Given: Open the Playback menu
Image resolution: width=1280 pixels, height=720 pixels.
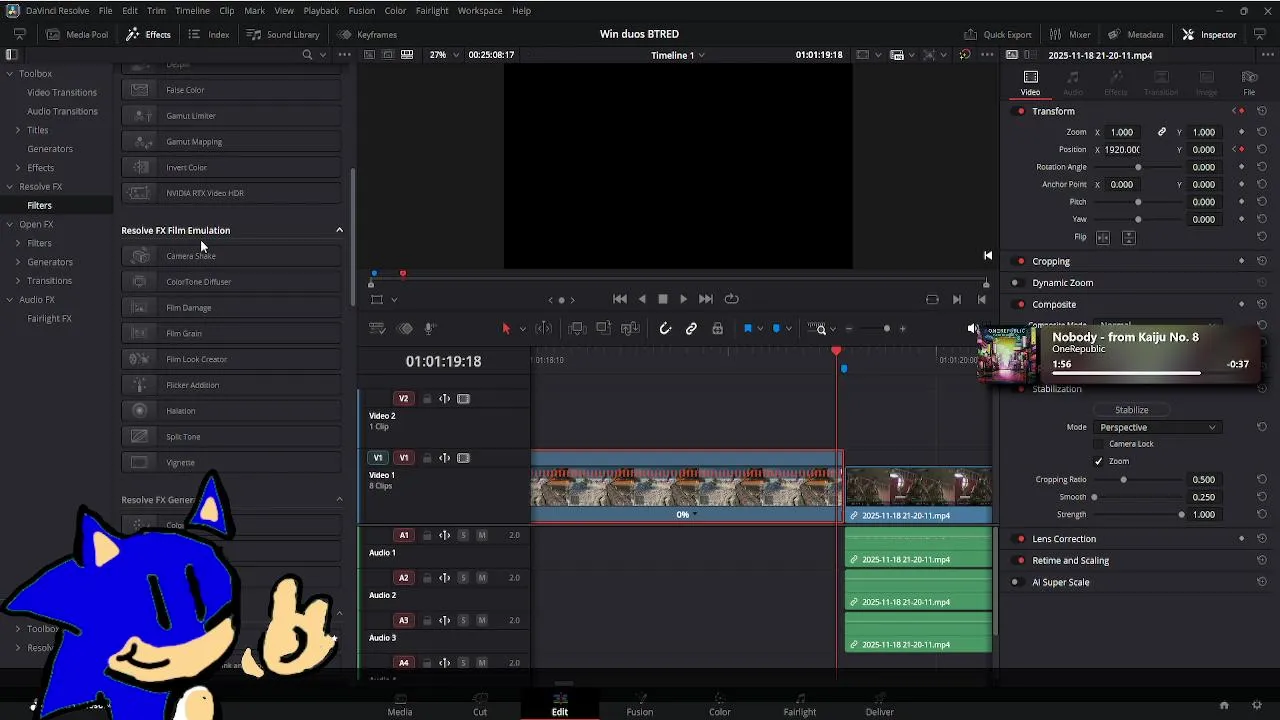Looking at the screenshot, I should tap(321, 10).
